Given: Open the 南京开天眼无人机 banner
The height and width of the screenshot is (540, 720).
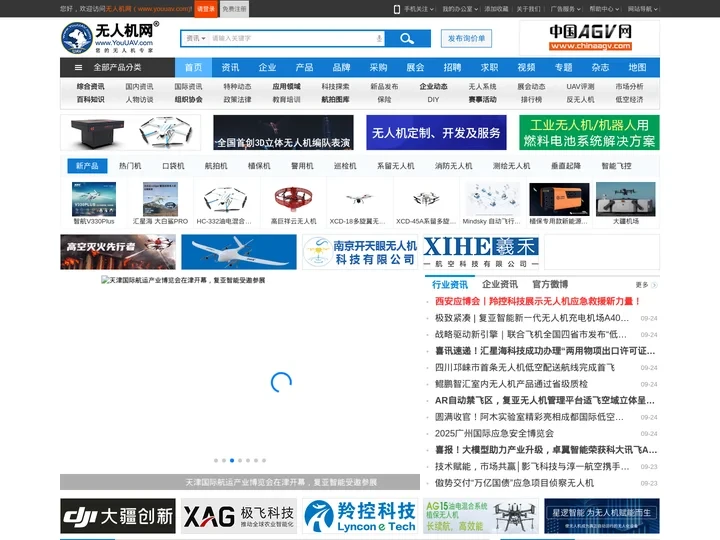Looking at the screenshot, I should click(360, 252).
